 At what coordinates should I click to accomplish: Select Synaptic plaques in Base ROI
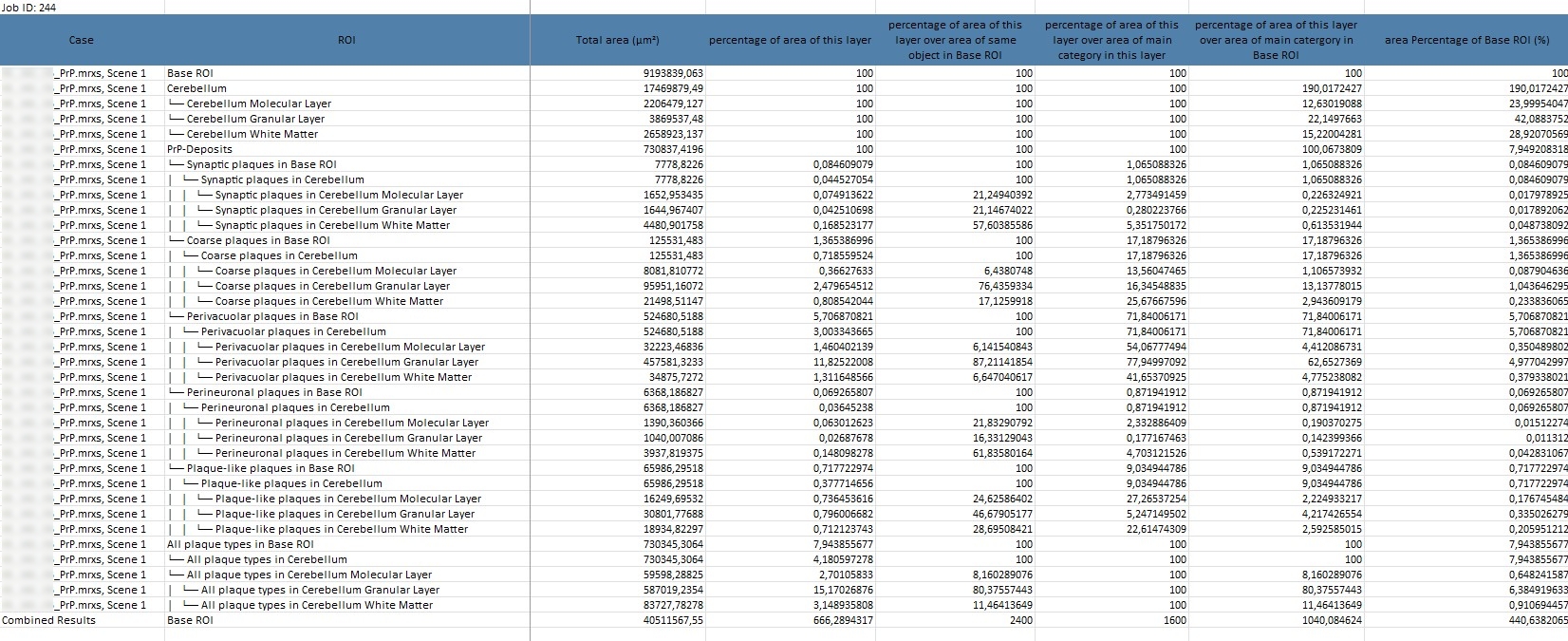tap(260, 164)
